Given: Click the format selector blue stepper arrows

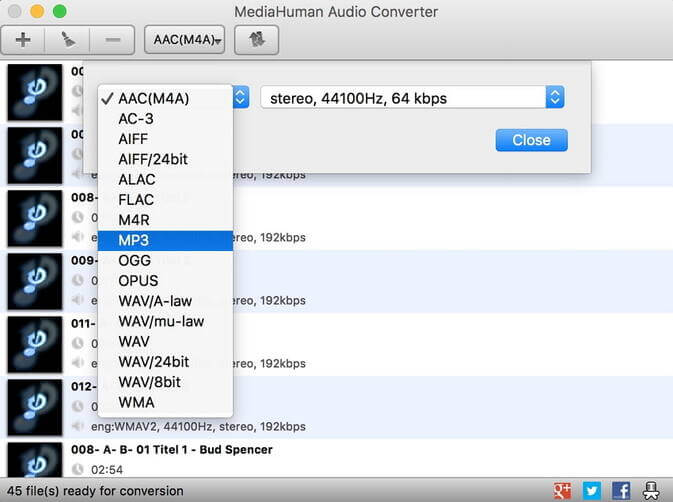Looking at the screenshot, I should 241,97.
